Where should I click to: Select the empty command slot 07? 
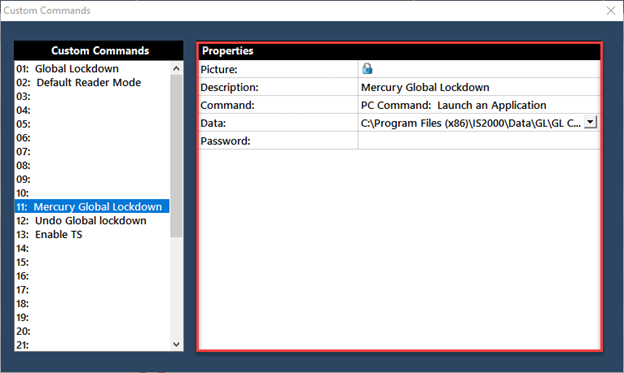[92, 152]
